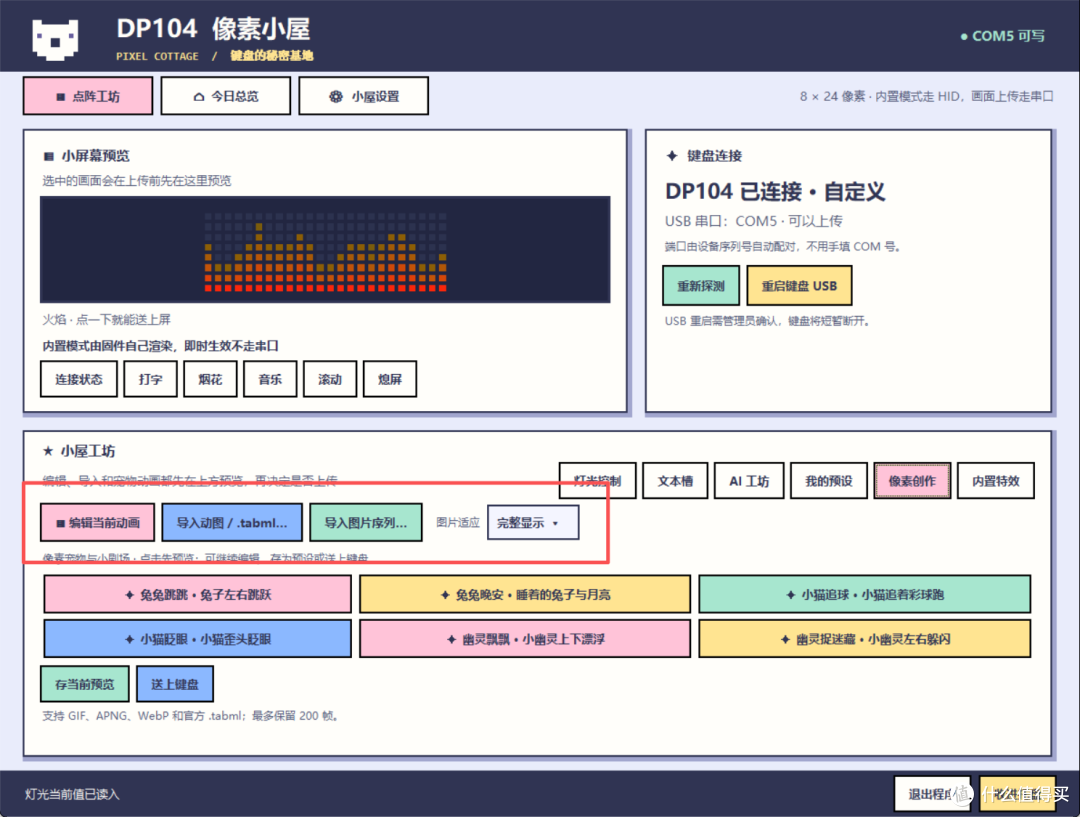1080x817 pixels.
Task: Select the 滚动 built-in mode
Action: tap(330, 379)
